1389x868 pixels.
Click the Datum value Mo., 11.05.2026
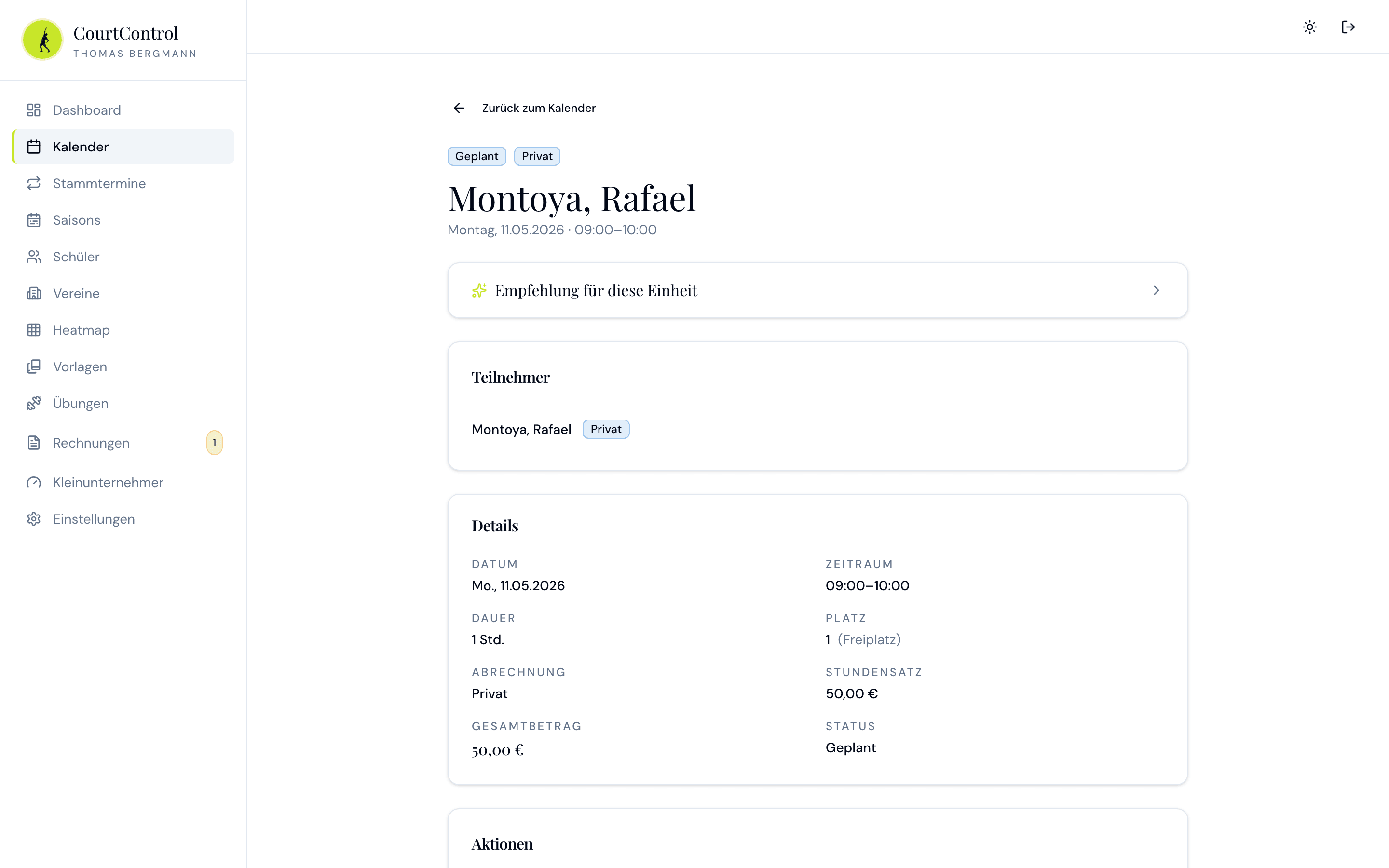click(x=517, y=585)
